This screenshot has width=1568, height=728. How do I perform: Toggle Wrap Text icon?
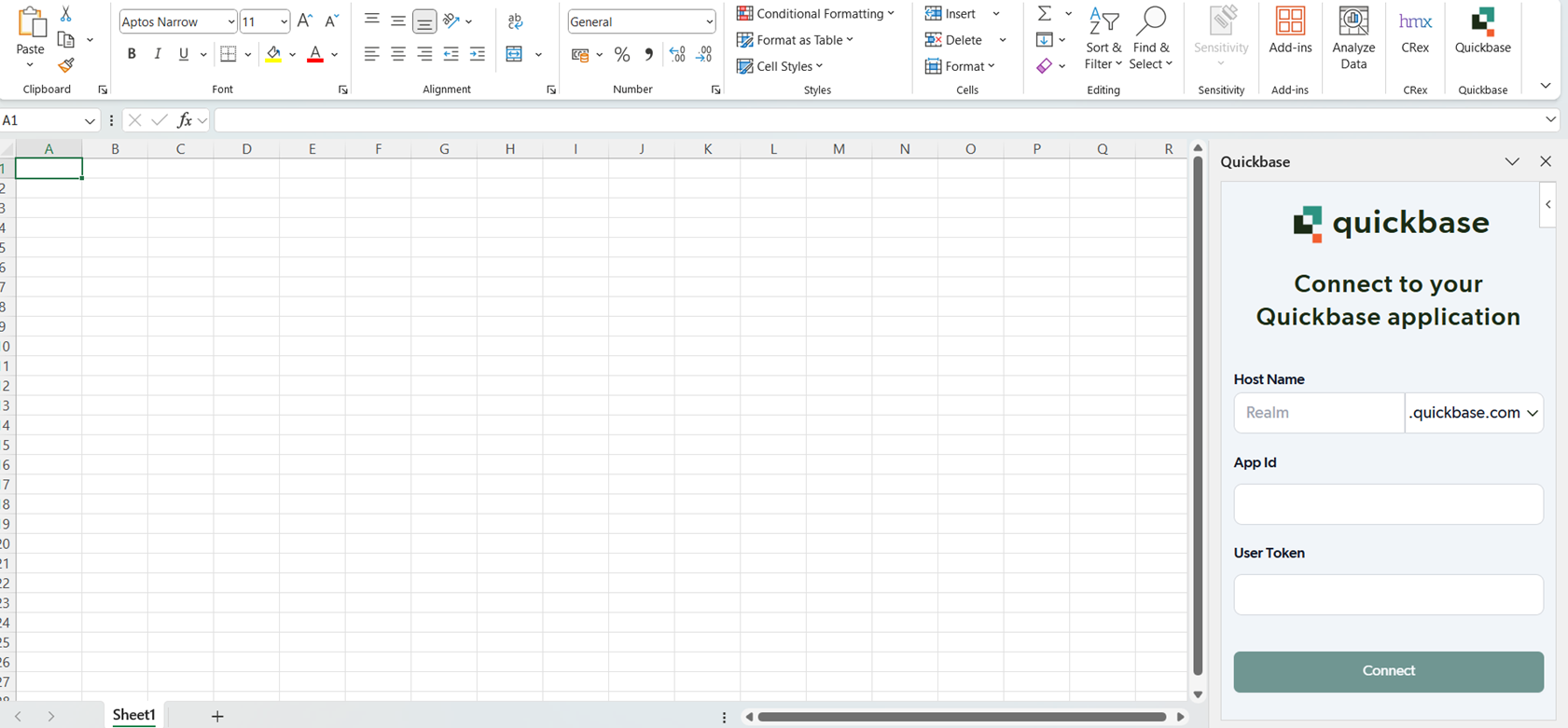[515, 21]
